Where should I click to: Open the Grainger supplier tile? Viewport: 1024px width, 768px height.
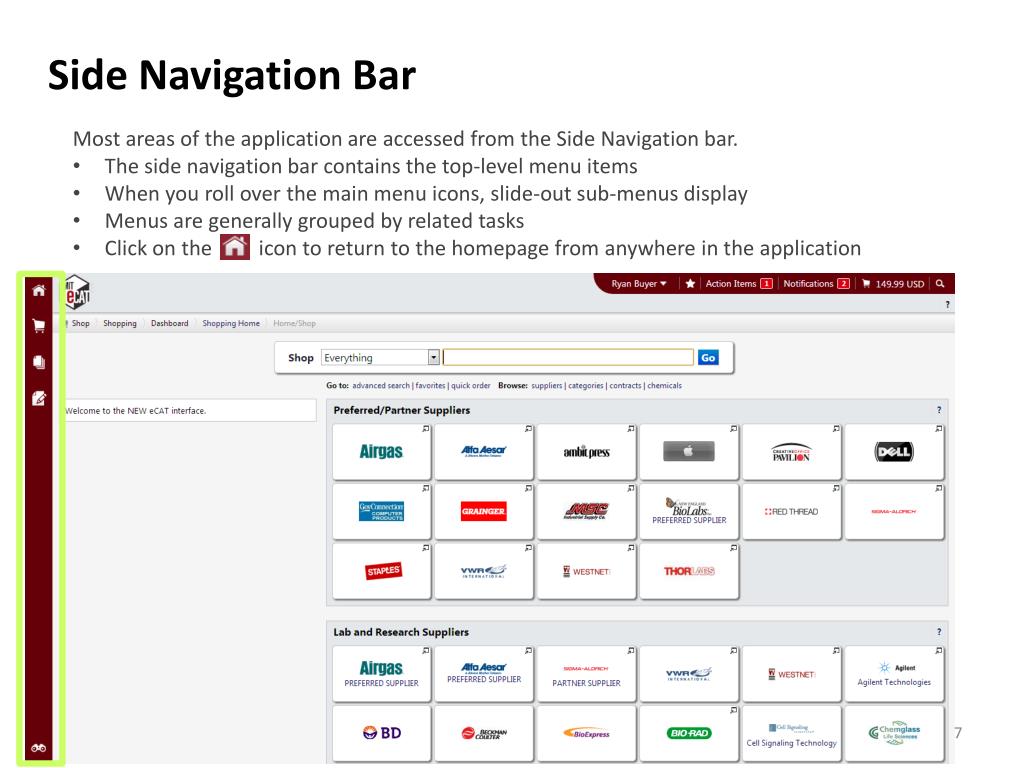click(484, 511)
